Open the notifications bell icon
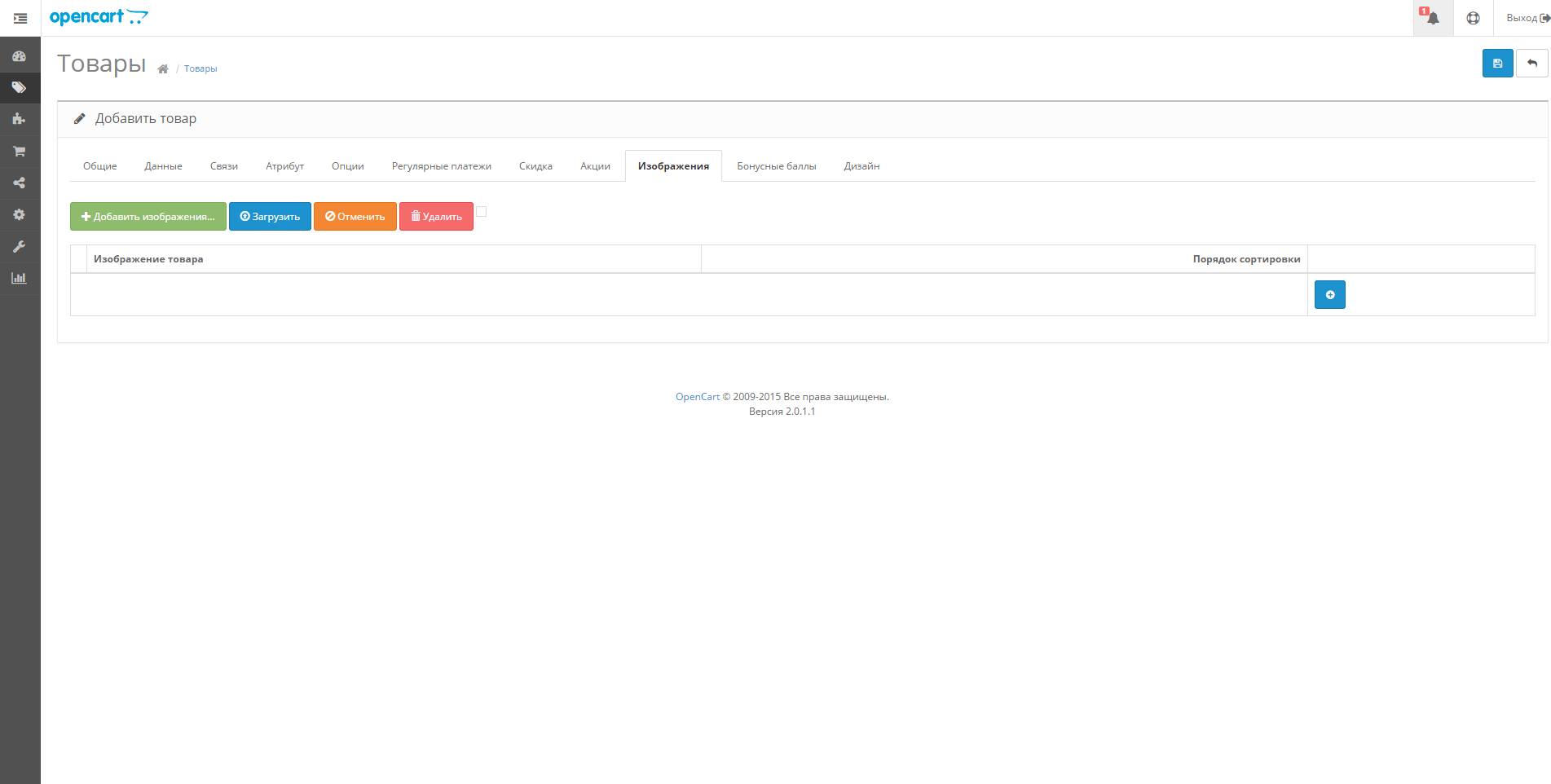Screen dimensions: 1551x784 pos(1433,18)
